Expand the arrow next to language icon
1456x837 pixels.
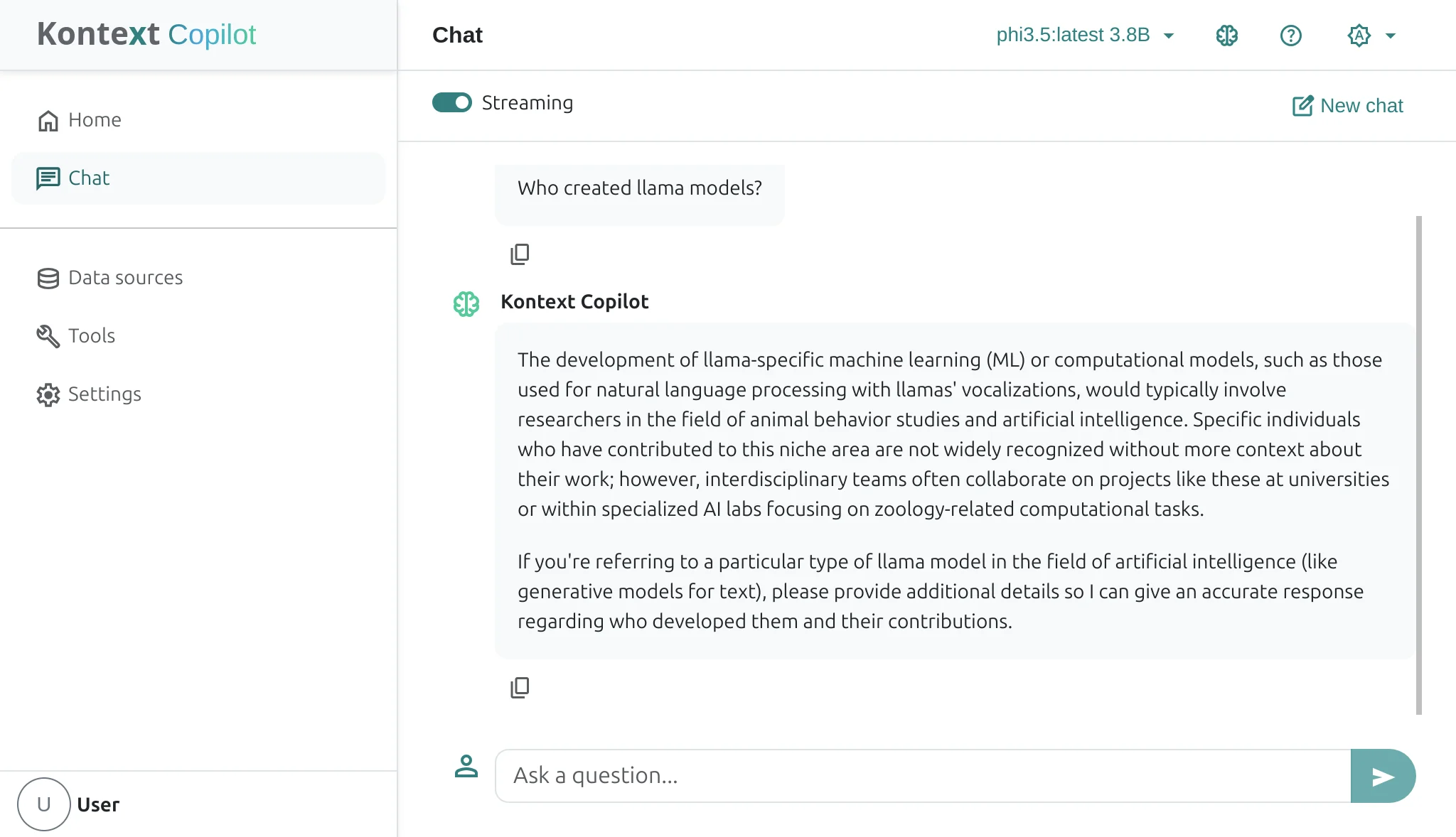[x=1391, y=36]
